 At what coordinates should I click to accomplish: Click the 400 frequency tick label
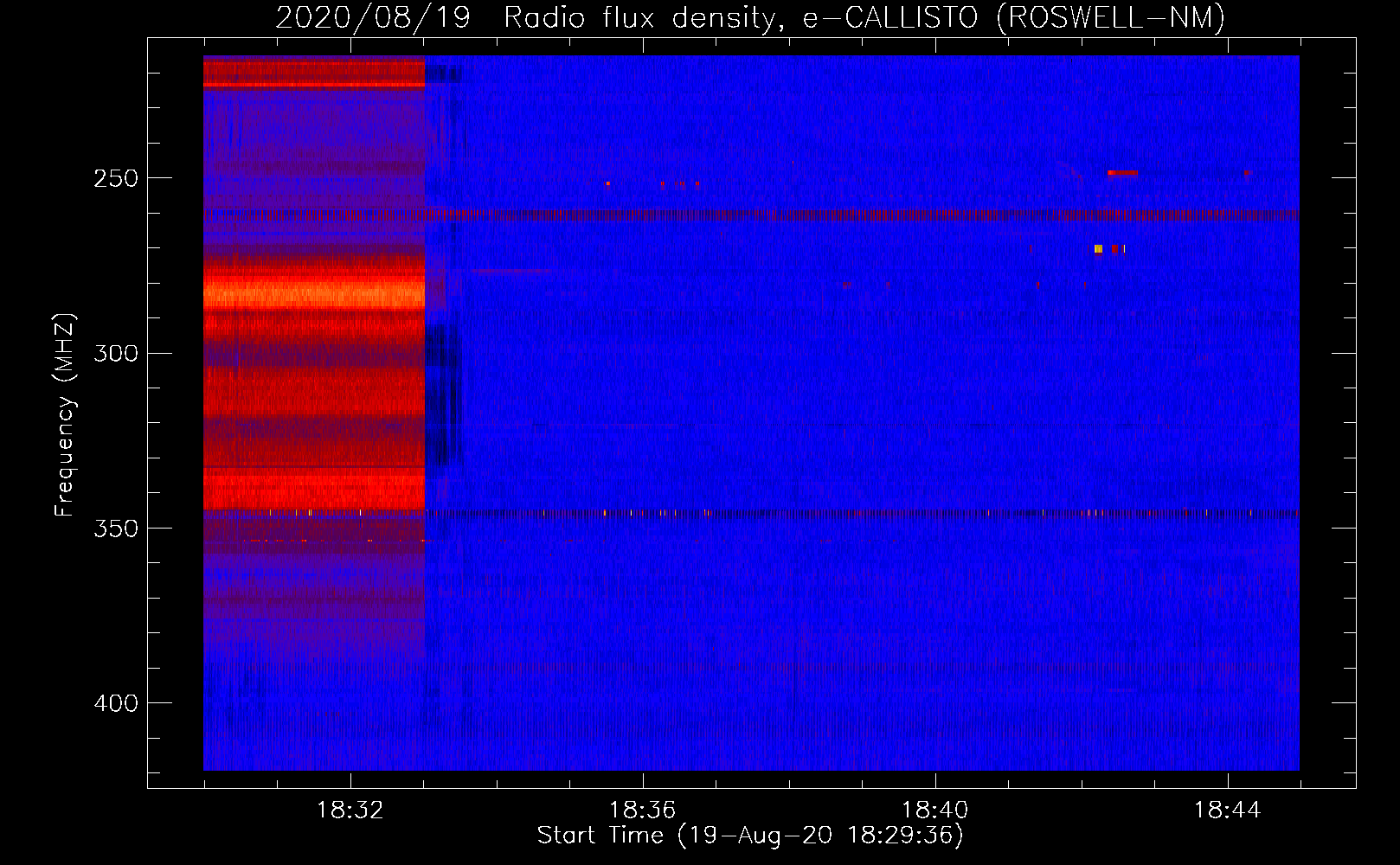pos(116,703)
